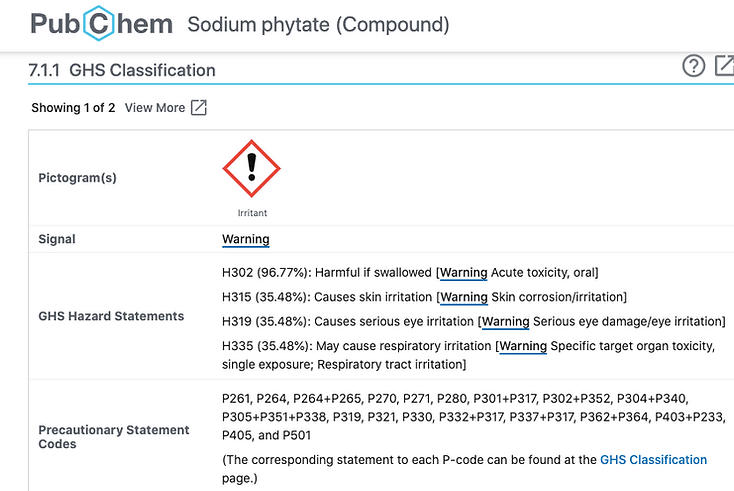
Task: Click the Showing 1 of 2 text
Action: coord(73,108)
